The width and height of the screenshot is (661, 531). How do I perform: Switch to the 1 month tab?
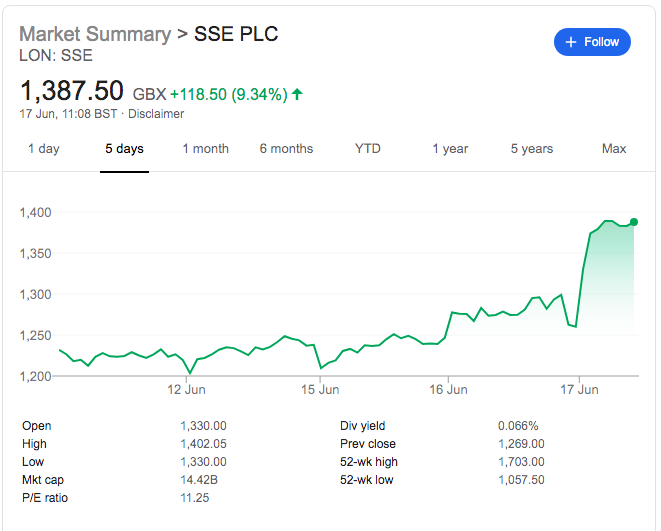206,148
